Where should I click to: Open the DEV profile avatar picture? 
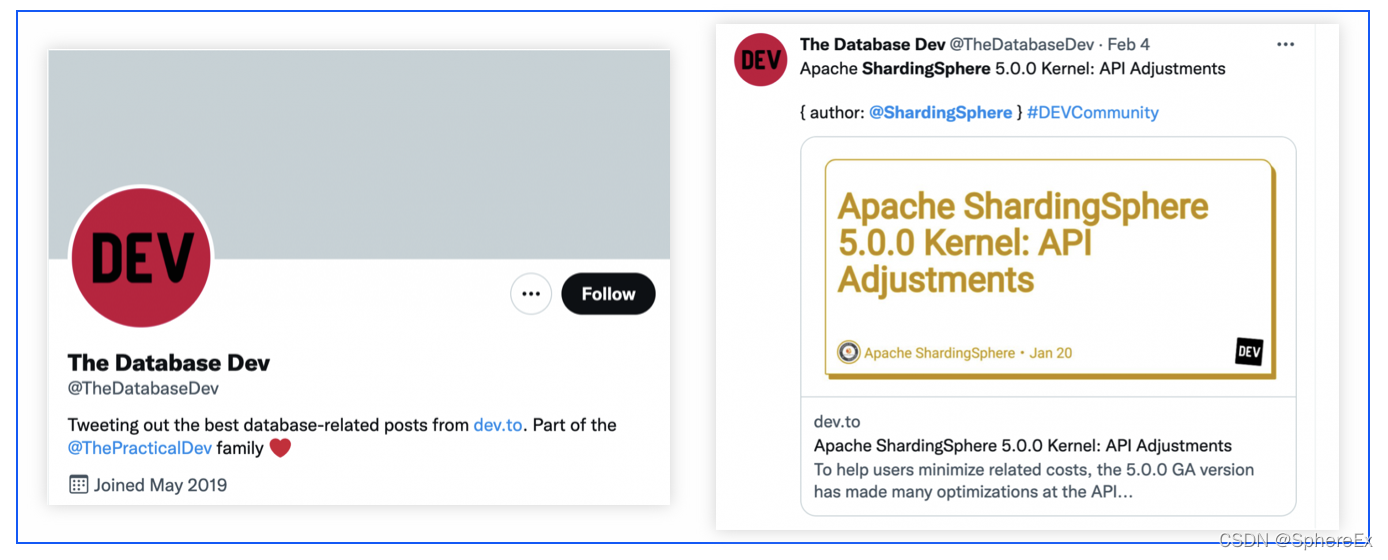pos(141,258)
